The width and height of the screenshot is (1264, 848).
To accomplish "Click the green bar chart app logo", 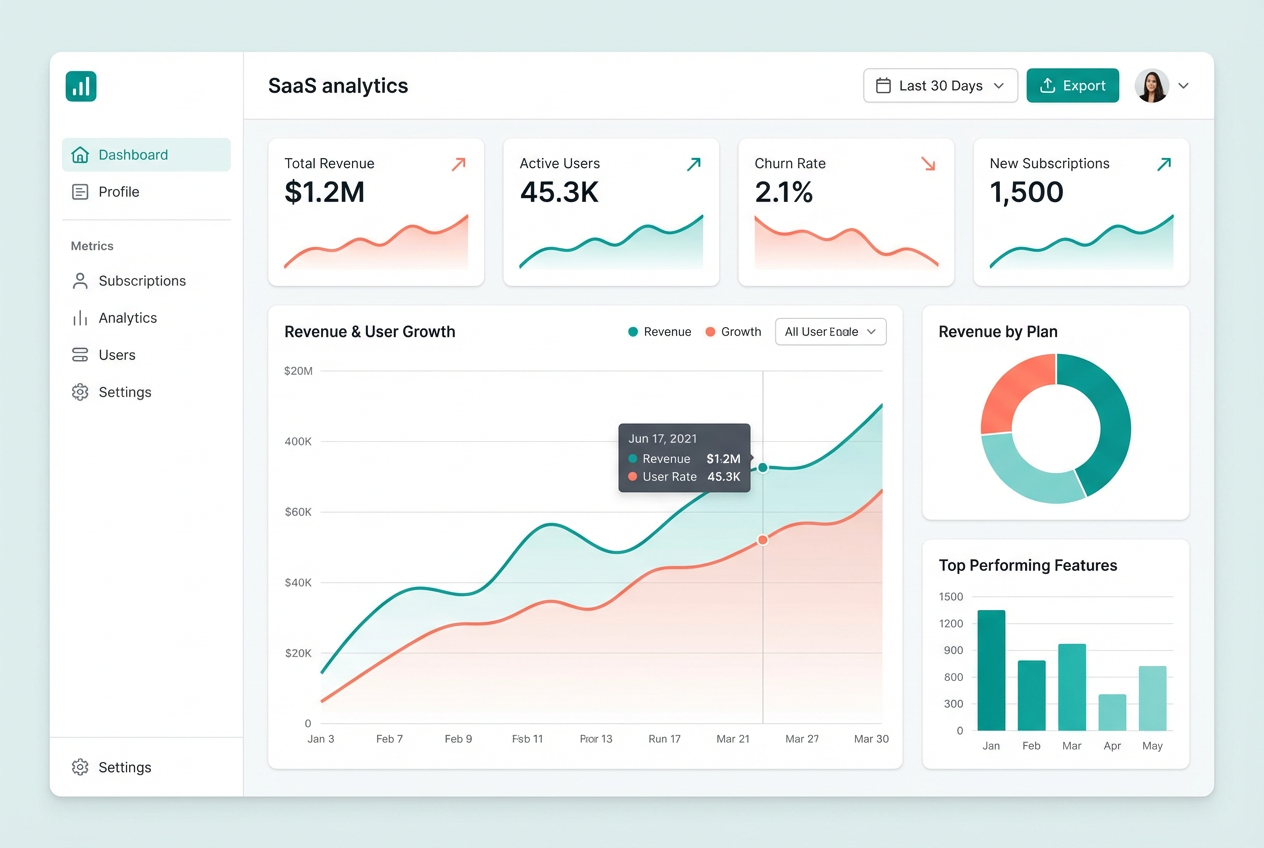I will click(81, 86).
